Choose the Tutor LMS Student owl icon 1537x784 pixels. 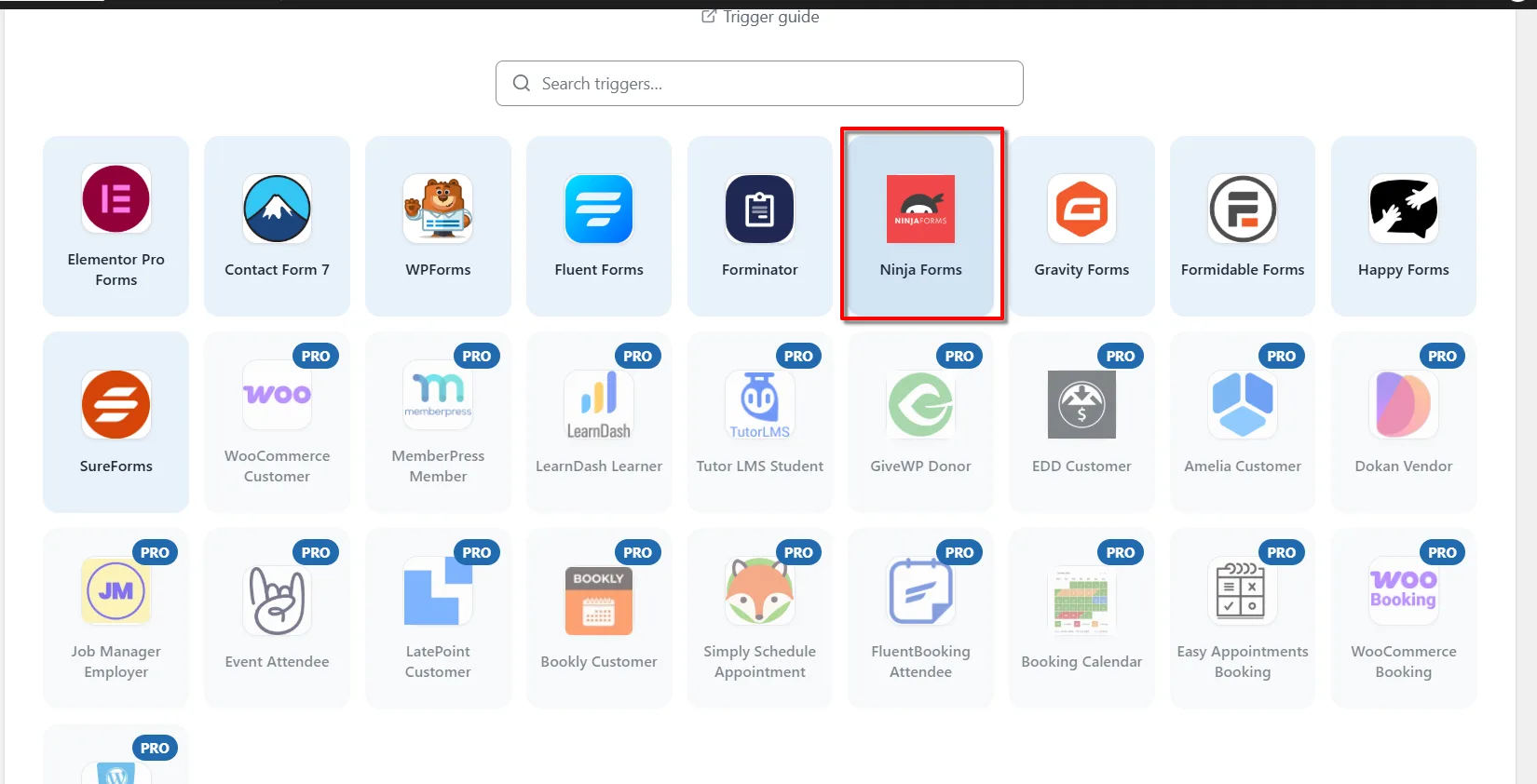coord(760,404)
